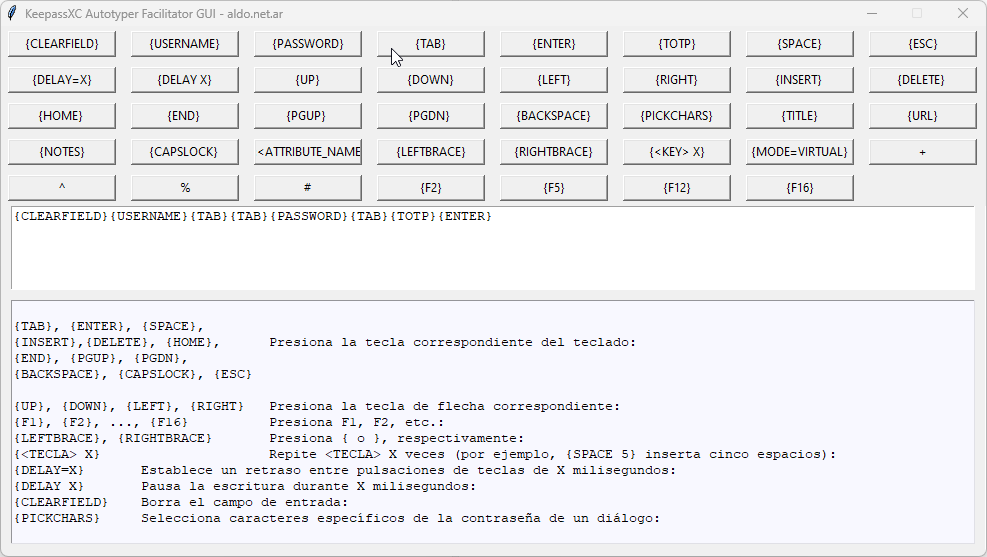The height and width of the screenshot is (557, 987).
Task: Insert the {USERNAME} placeholder
Action: click(x=184, y=44)
